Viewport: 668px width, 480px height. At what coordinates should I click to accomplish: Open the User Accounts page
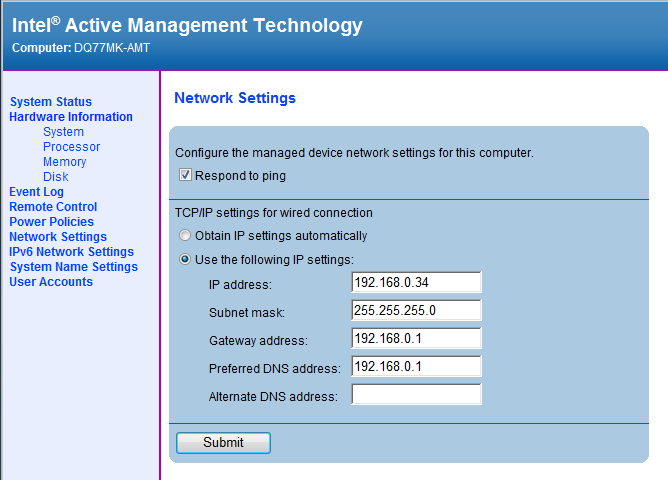point(51,282)
